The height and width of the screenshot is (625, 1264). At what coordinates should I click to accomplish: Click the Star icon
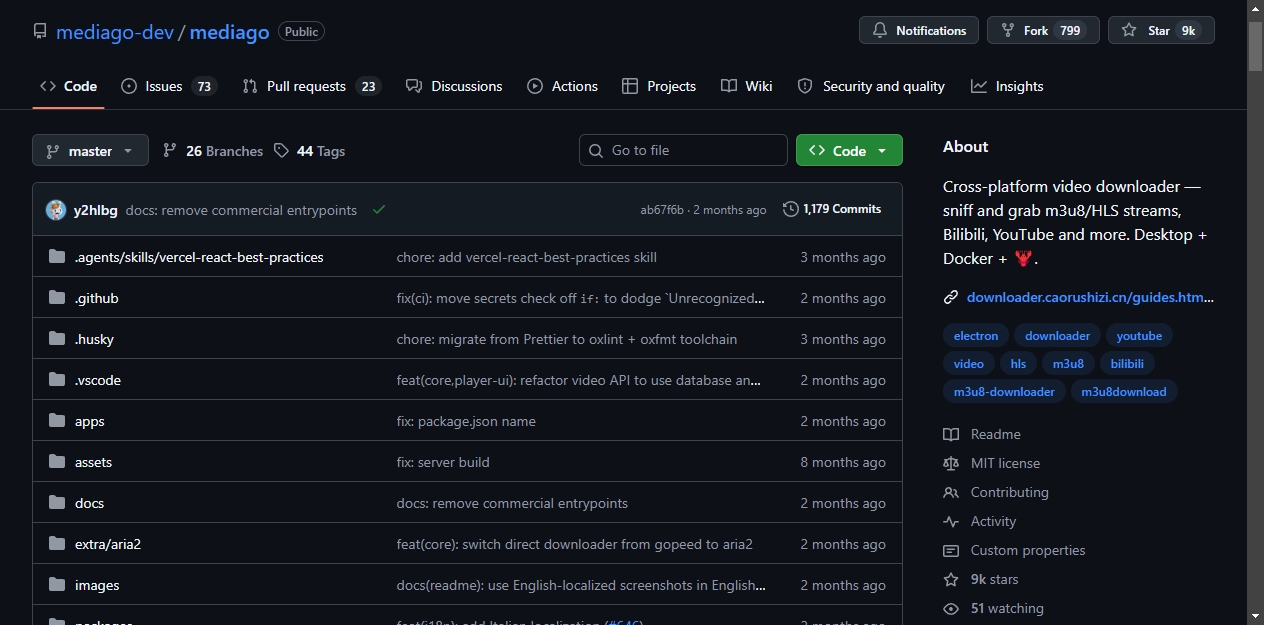tap(1129, 31)
